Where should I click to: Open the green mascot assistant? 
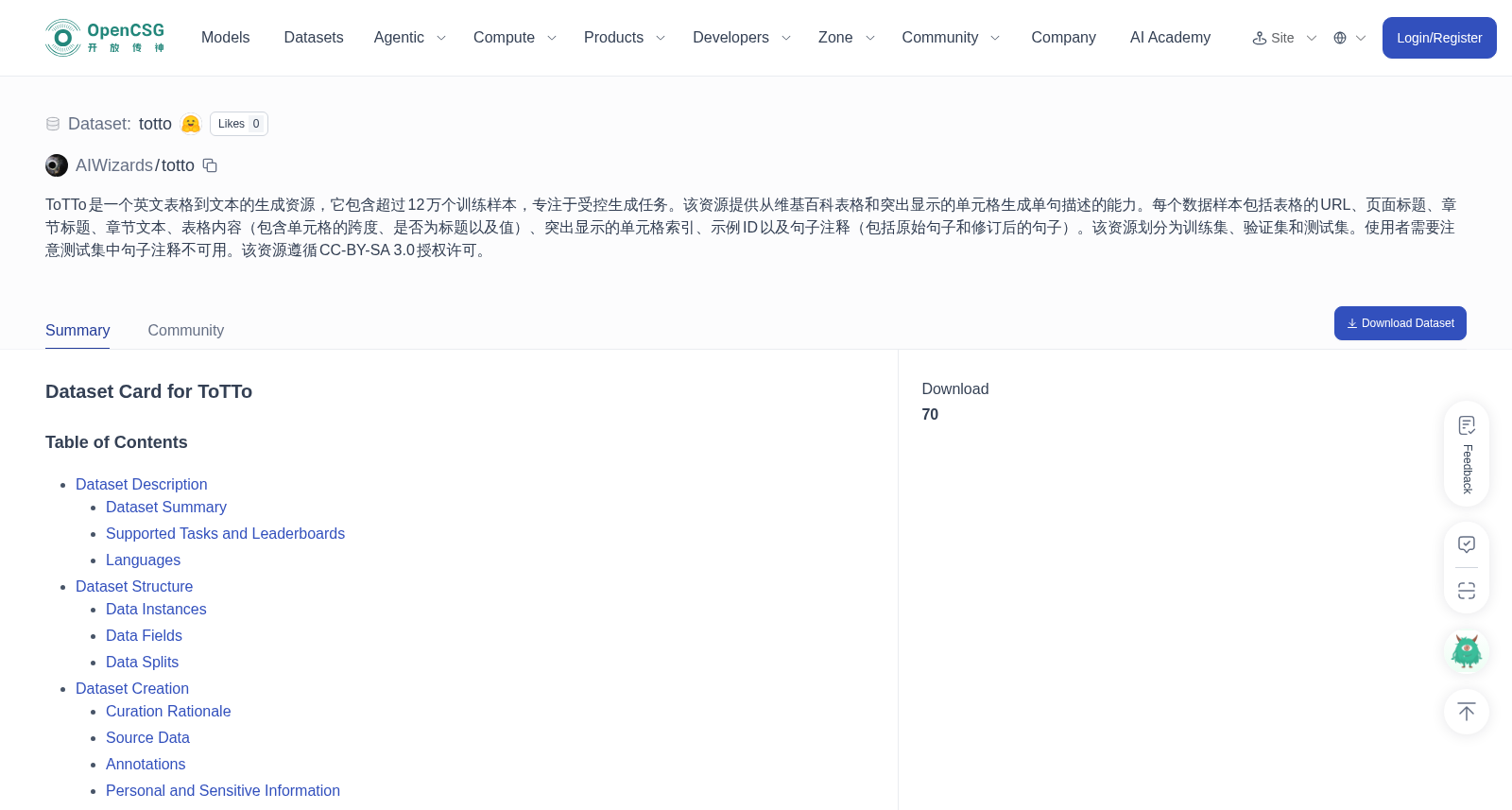(x=1467, y=651)
